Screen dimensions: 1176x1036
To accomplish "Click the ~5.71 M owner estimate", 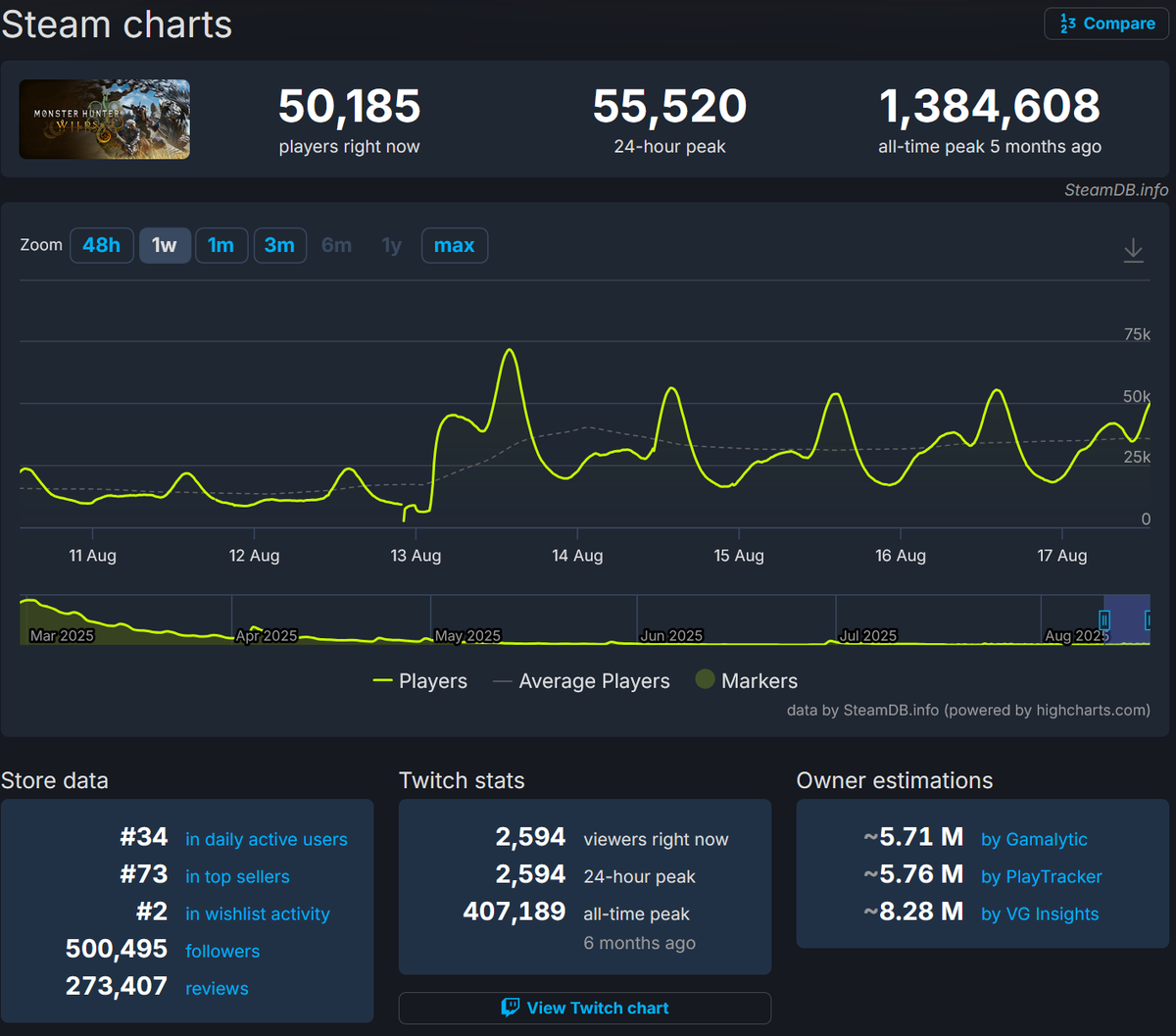I will 913,838.
